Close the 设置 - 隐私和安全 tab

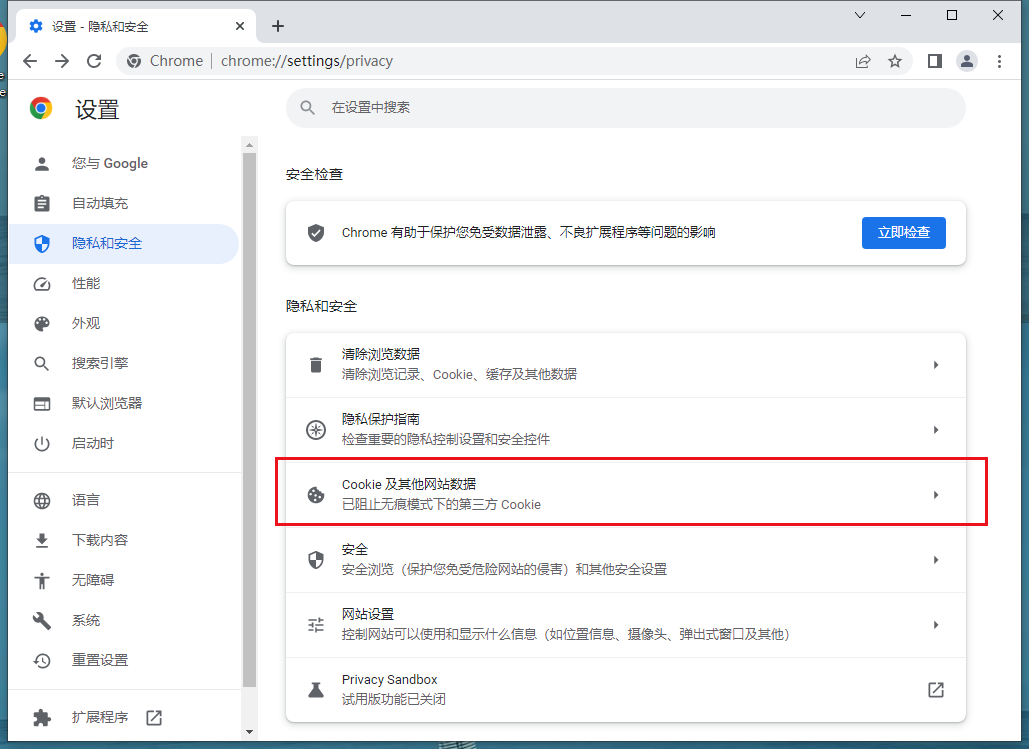click(240, 26)
